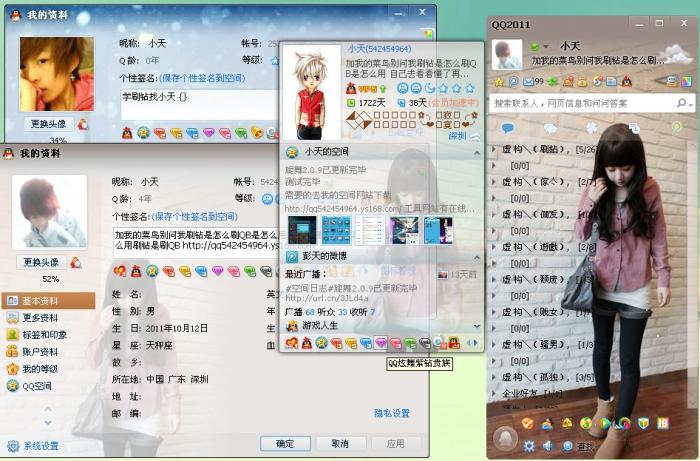
Task: Open the third QZone photo thumbnail
Action: (x=370, y=230)
